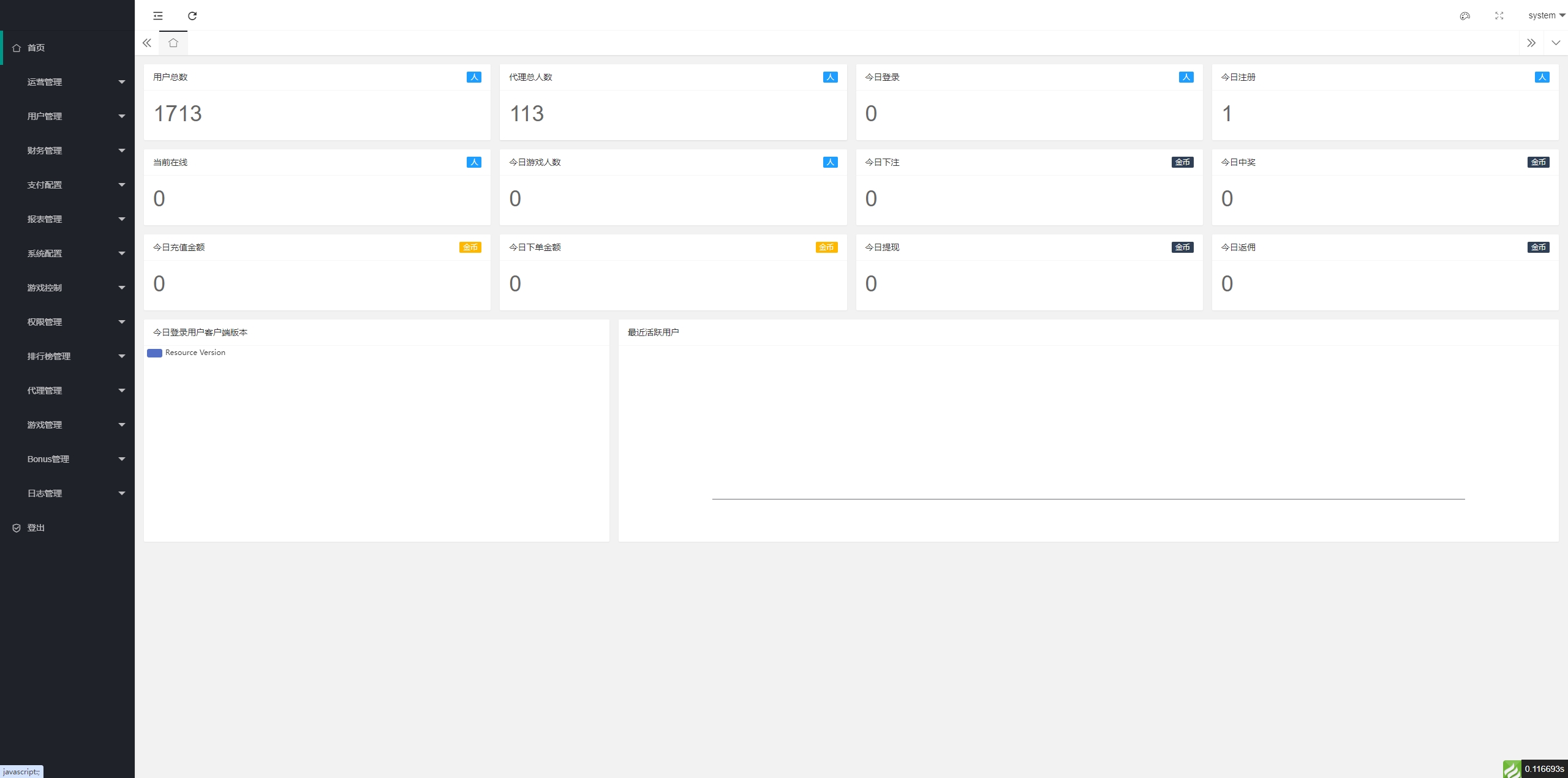Viewport: 1568px width, 778px height.
Task: Click the logout shield icon
Action: pos(17,528)
